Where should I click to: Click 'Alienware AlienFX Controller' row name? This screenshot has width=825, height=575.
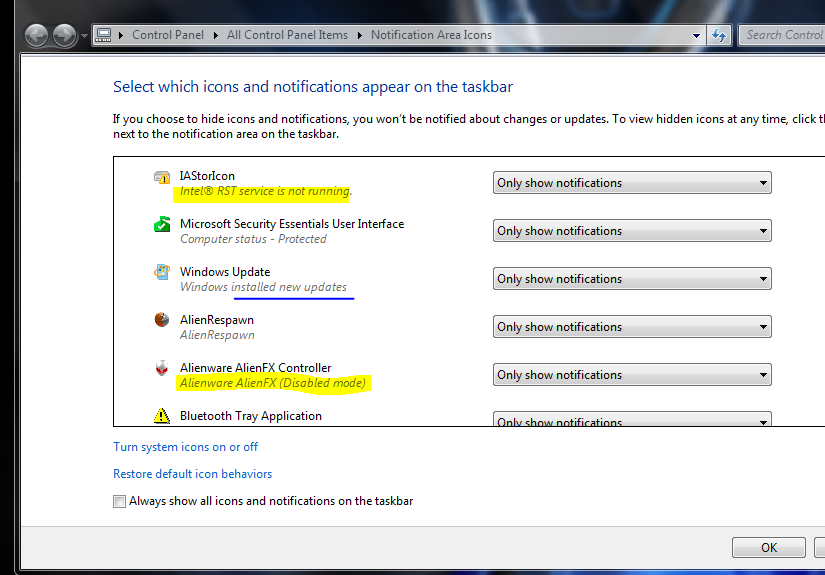click(256, 368)
